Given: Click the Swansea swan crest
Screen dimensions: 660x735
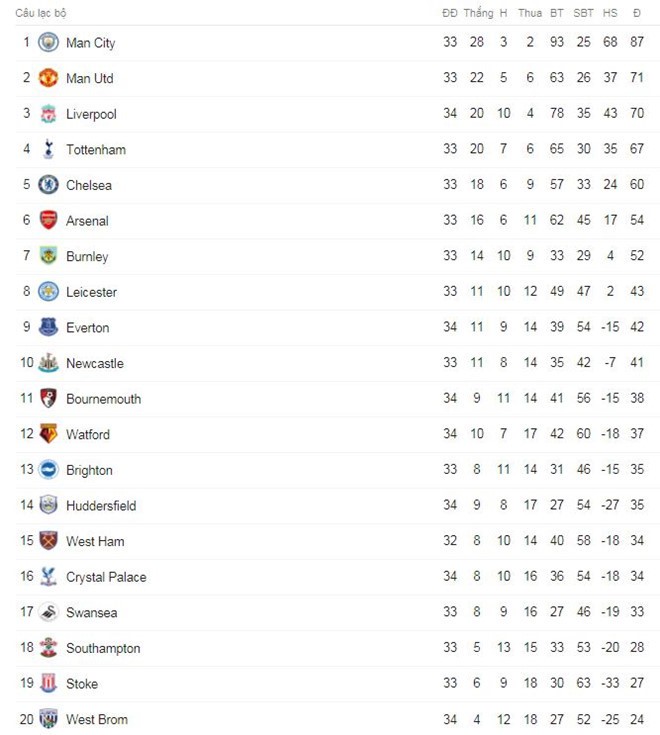Looking at the screenshot, I should coord(48,612).
